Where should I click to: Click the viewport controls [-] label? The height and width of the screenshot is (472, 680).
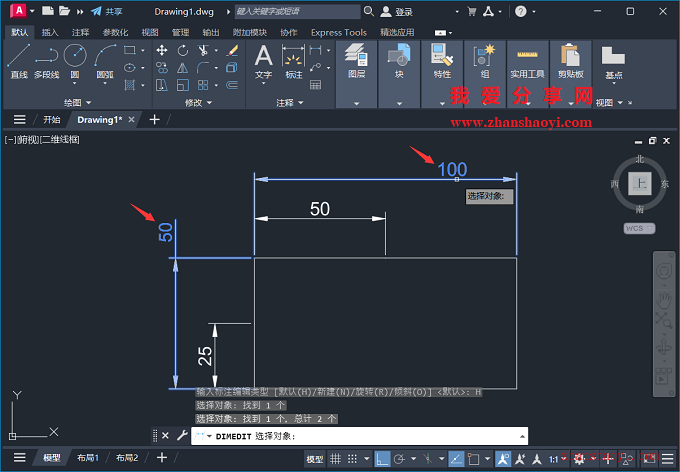point(10,140)
